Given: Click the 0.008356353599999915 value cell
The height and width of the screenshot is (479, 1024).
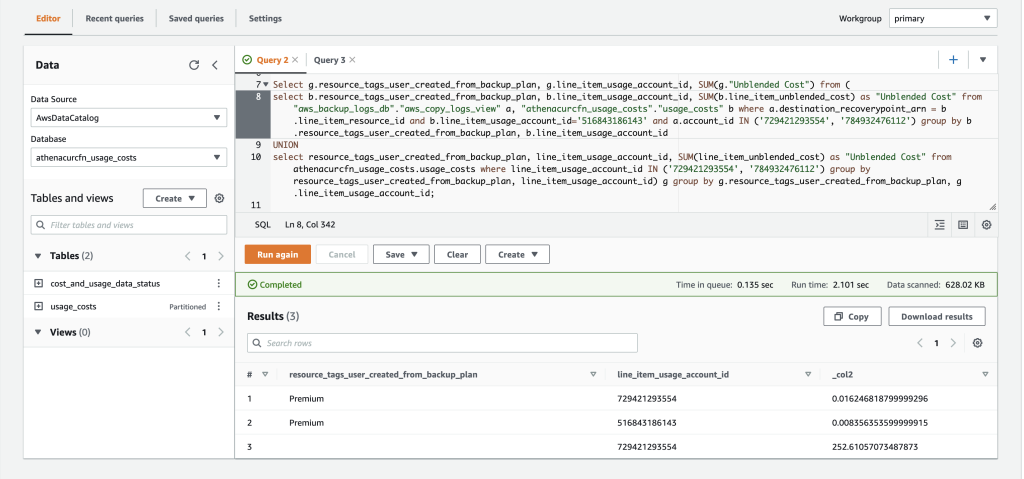Looking at the screenshot, I should pos(880,423).
